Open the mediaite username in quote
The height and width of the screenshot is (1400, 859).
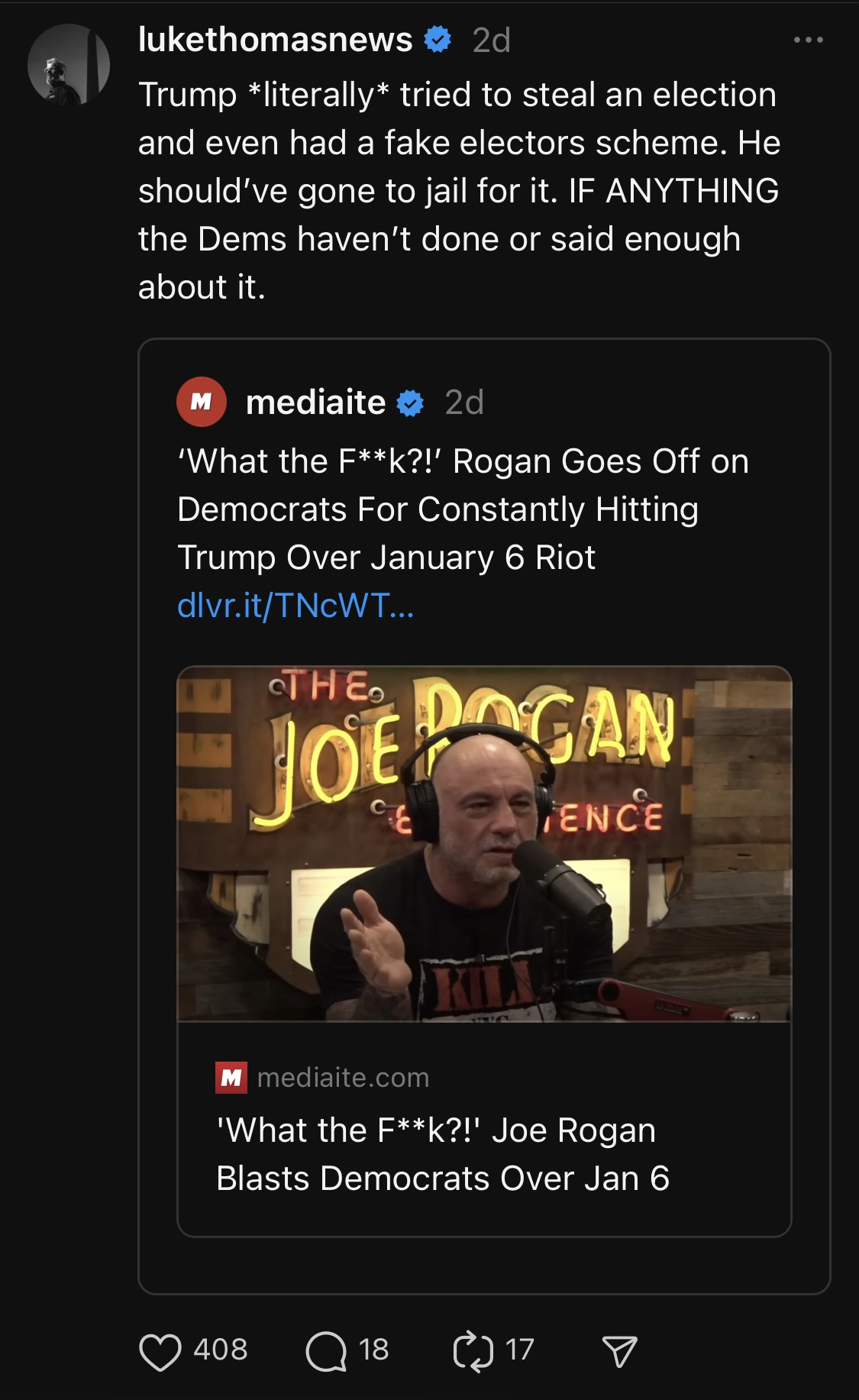point(315,403)
